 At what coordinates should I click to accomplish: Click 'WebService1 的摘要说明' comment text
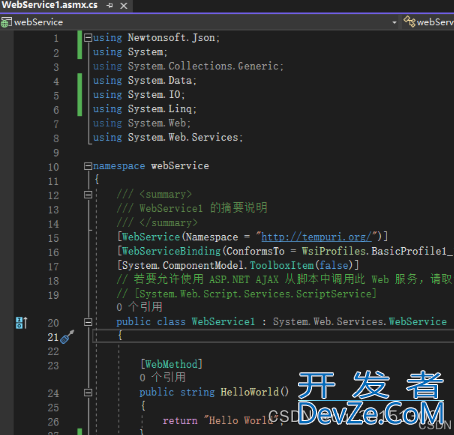point(203,208)
